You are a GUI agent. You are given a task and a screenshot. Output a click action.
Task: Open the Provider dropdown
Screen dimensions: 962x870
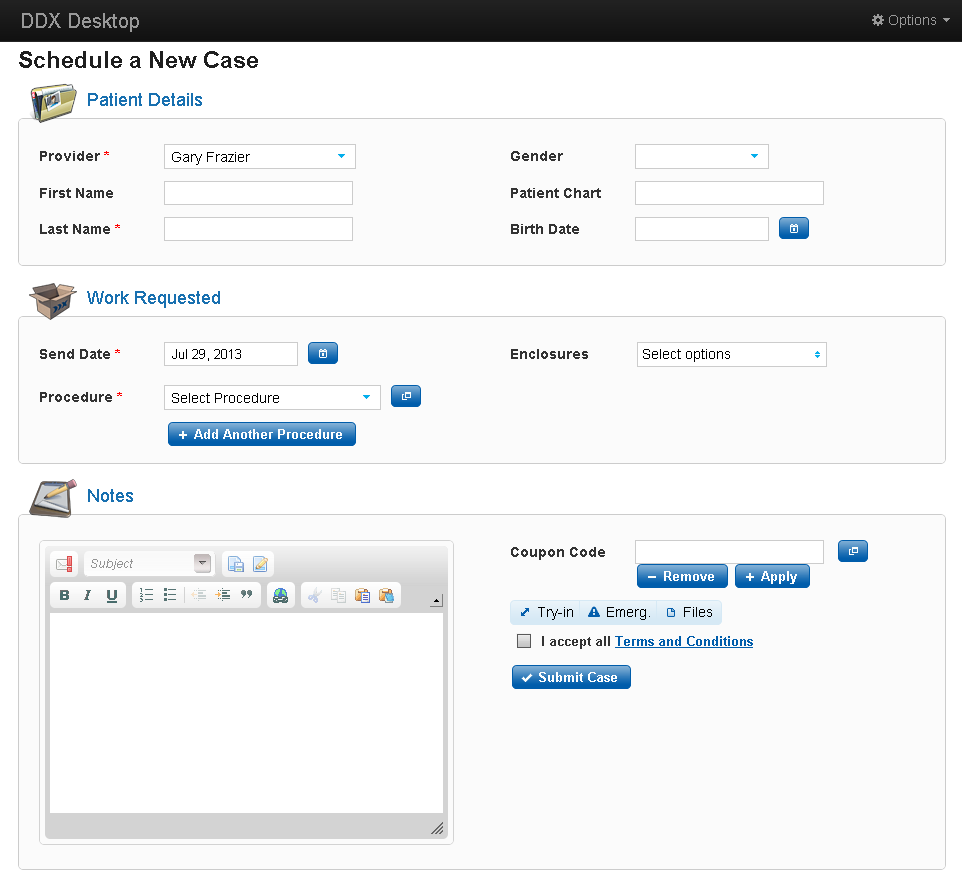259,157
